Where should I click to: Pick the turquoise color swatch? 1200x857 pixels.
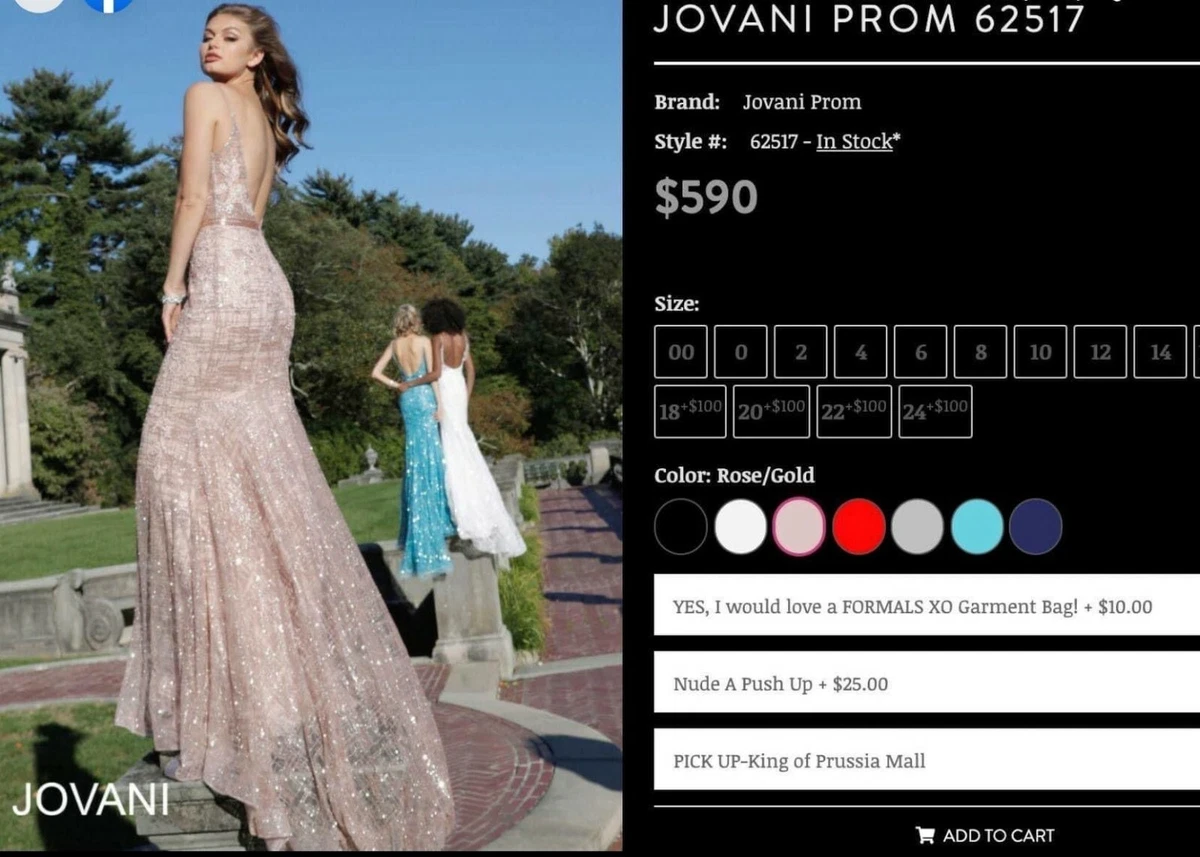click(x=977, y=527)
